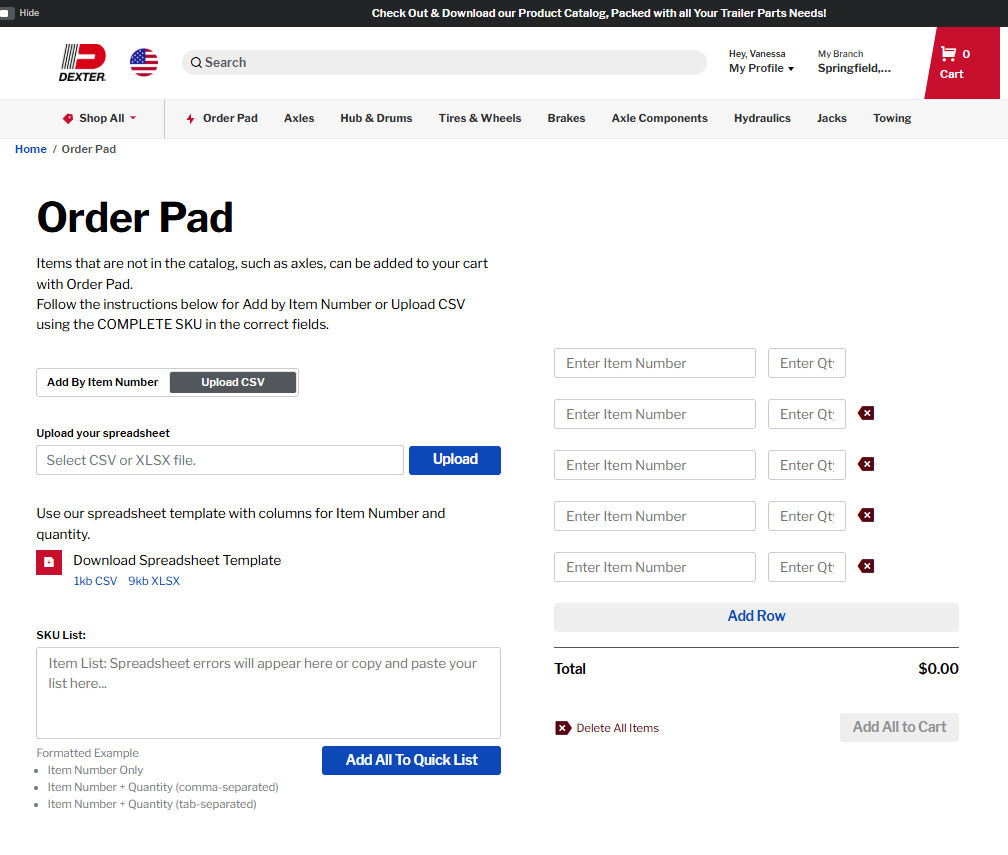Click the first row's Enter Qty field
The height and width of the screenshot is (855, 1008).
pyautogui.click(x=807, y=363)
